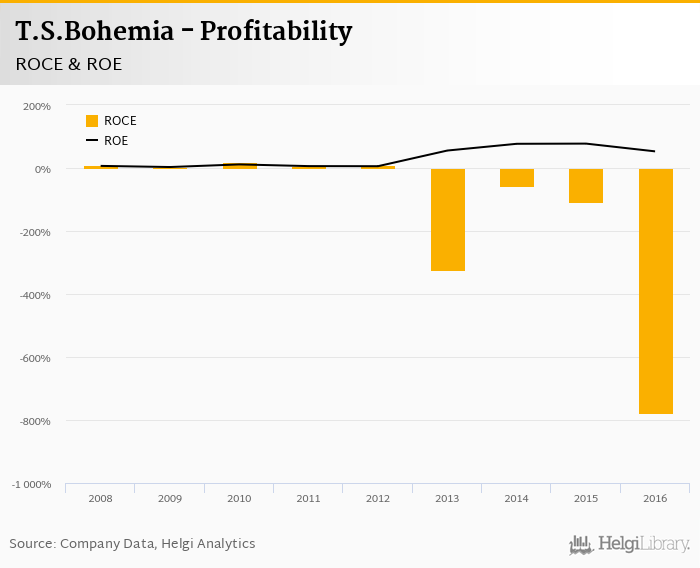
Task: Click the 2010 x-axis label
Action: coord(239,498)
